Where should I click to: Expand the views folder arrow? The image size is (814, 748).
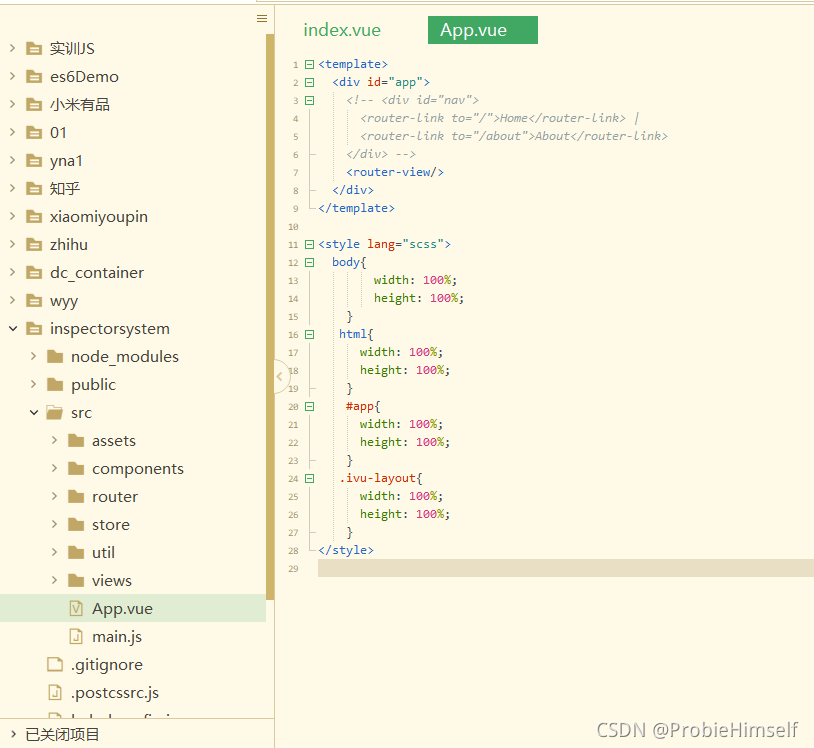(x=55, y=581)
